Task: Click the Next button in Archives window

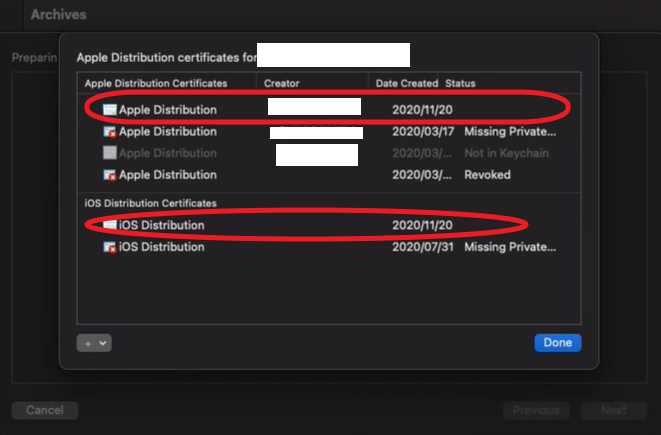Action: (613, 410)
